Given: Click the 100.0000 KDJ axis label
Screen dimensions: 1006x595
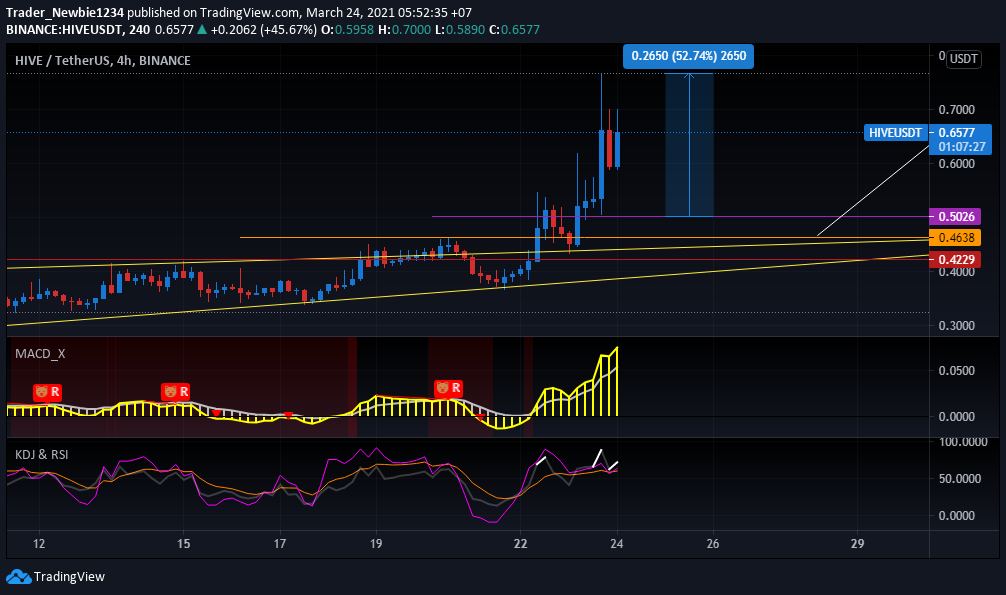Looking at the screenshot, I should click(x=963, y=442).
